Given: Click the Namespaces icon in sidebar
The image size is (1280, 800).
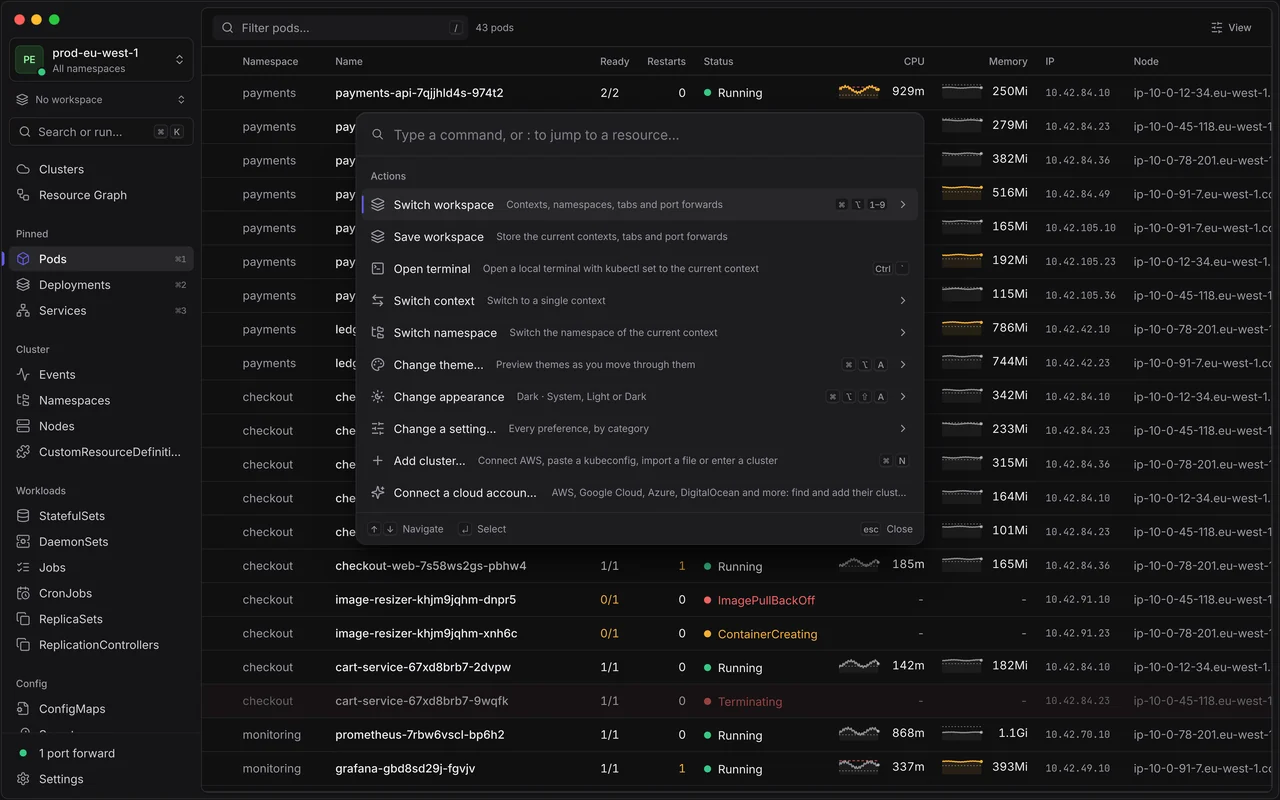Looking at the screenshot, I should [x=23, y=400].
